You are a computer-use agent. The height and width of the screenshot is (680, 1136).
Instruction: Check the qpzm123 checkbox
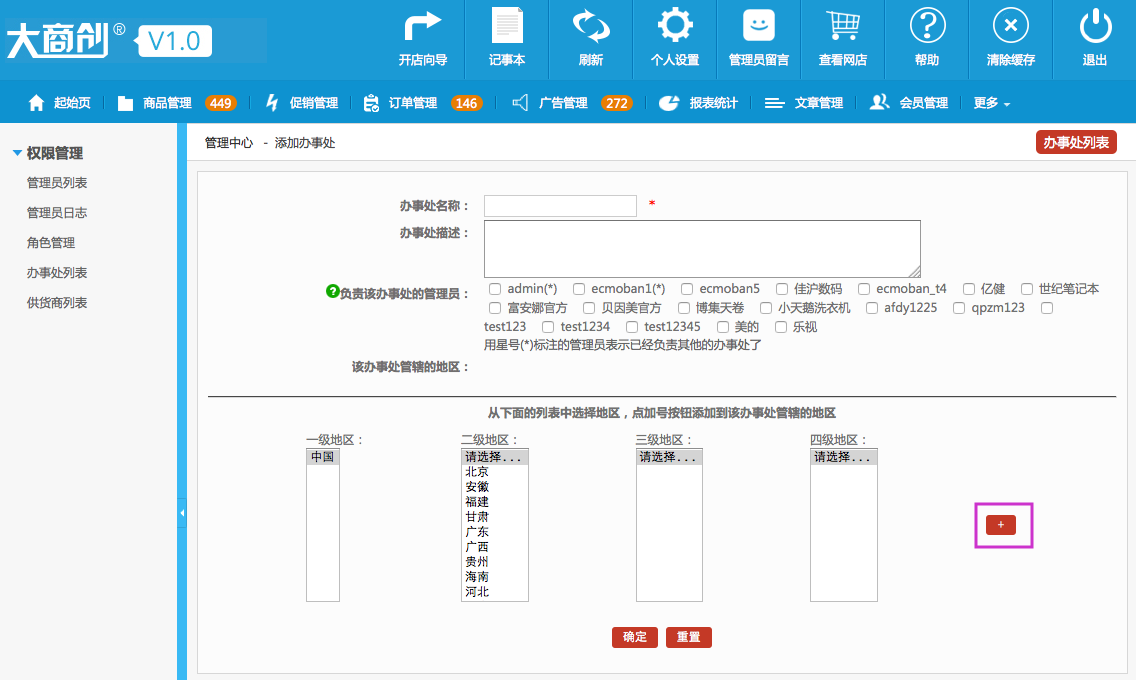(959, 308)
